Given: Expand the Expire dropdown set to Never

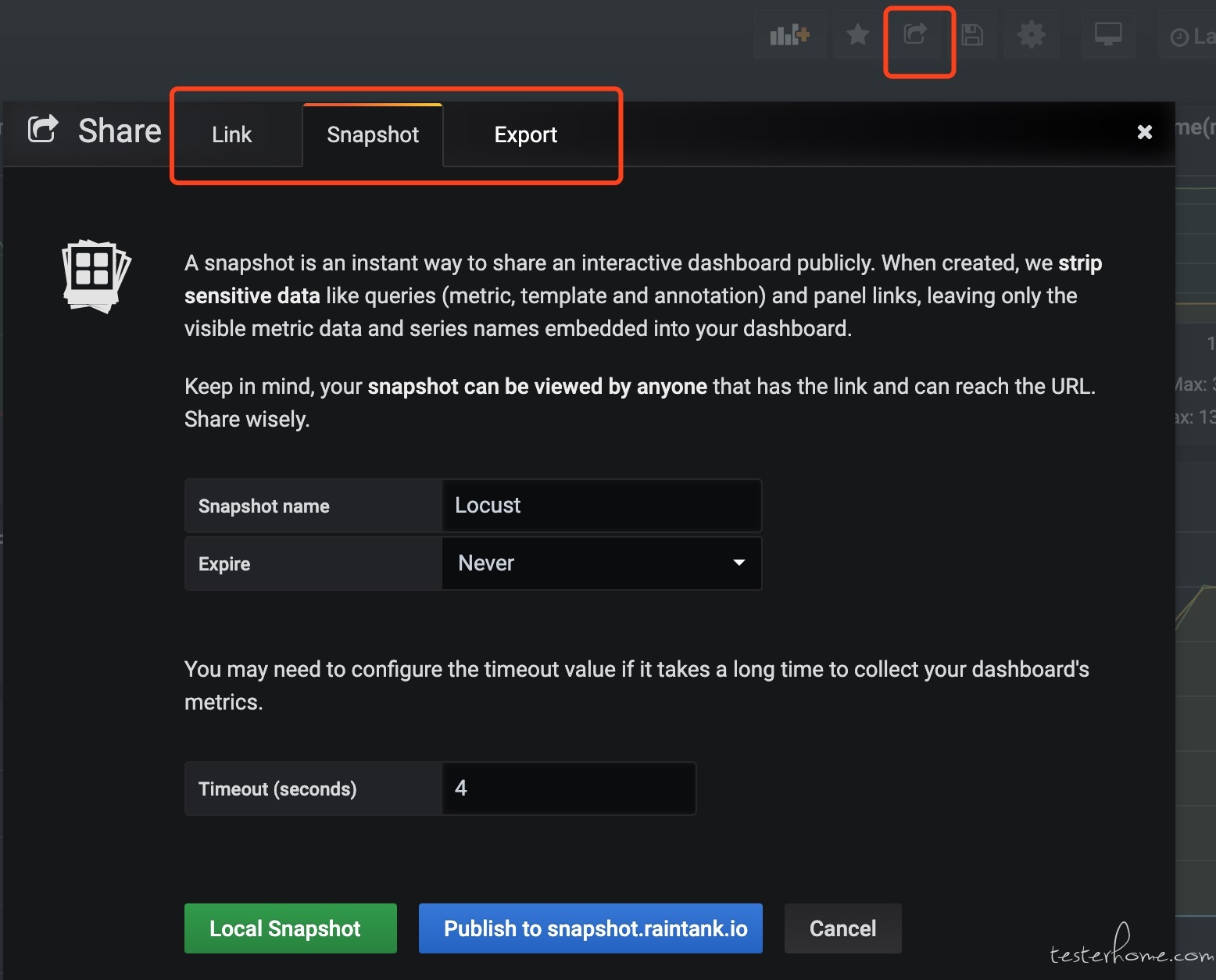Looking at the screenshot, I should (x=602, y=563).
